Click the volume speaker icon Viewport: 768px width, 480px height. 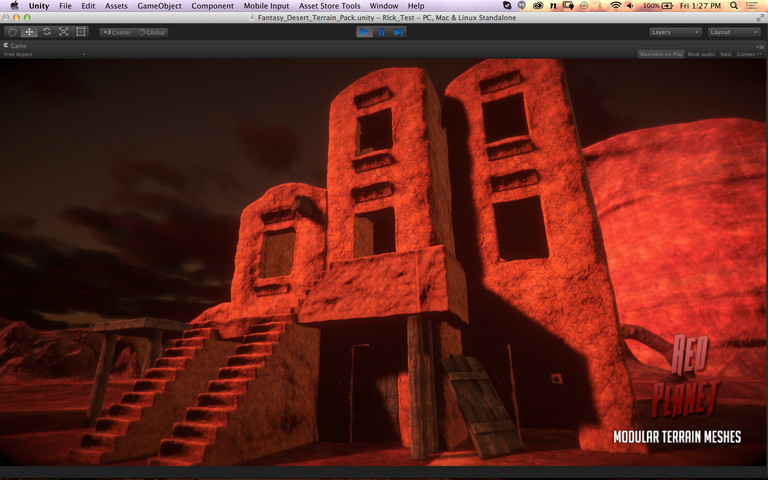(630, 6)
